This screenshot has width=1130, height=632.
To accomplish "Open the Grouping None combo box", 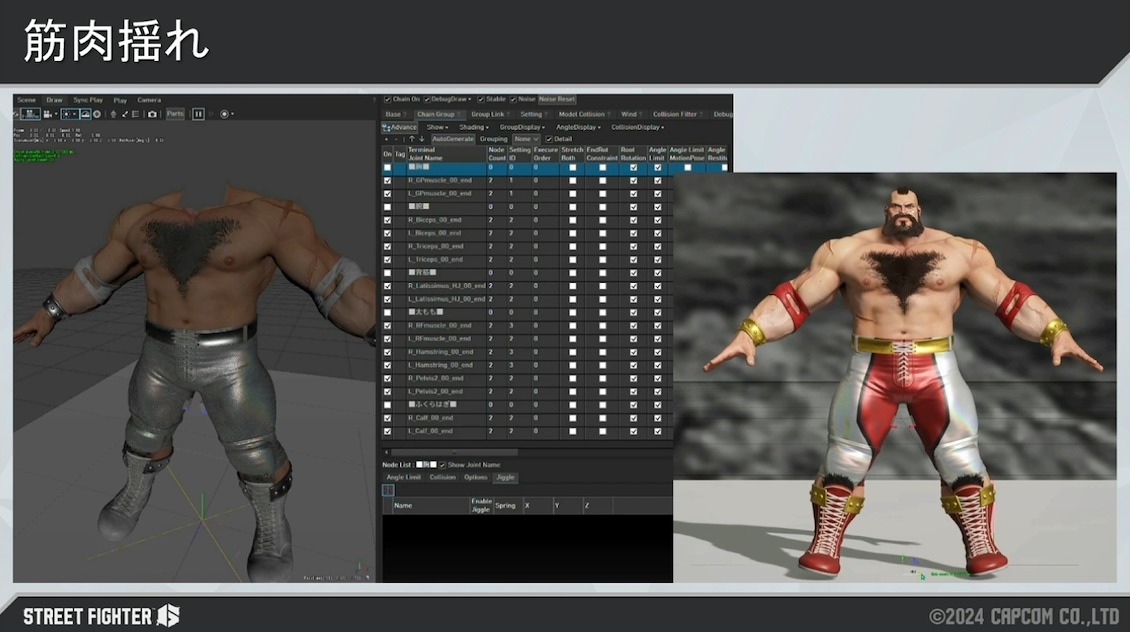I will [526, 139].
